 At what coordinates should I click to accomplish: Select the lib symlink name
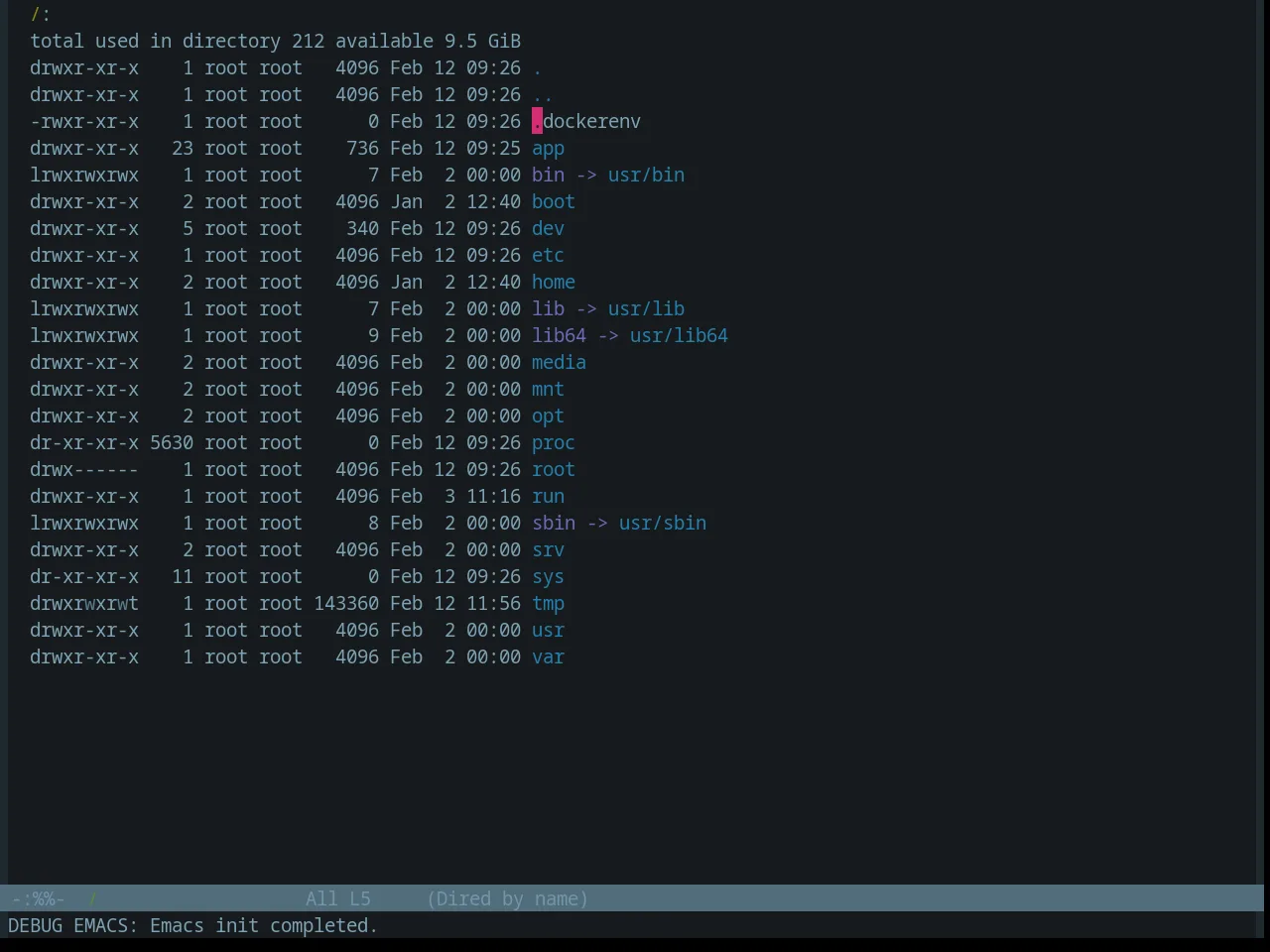548,309
